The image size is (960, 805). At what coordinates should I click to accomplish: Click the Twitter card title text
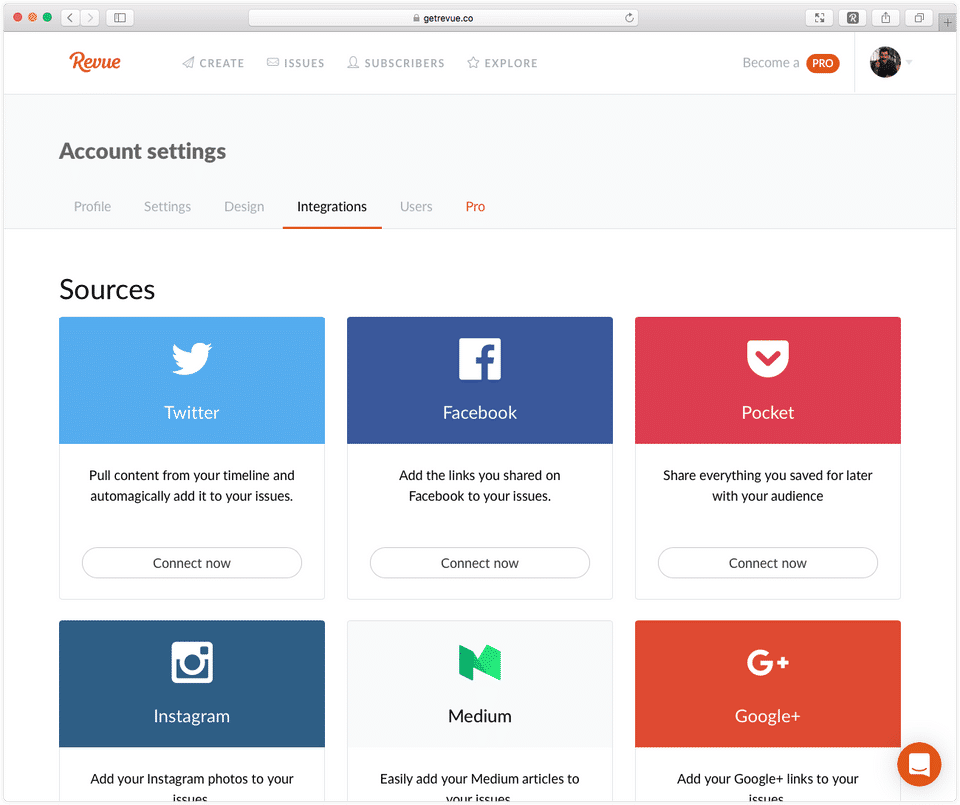pyautogui.click(x=192, y=413)
